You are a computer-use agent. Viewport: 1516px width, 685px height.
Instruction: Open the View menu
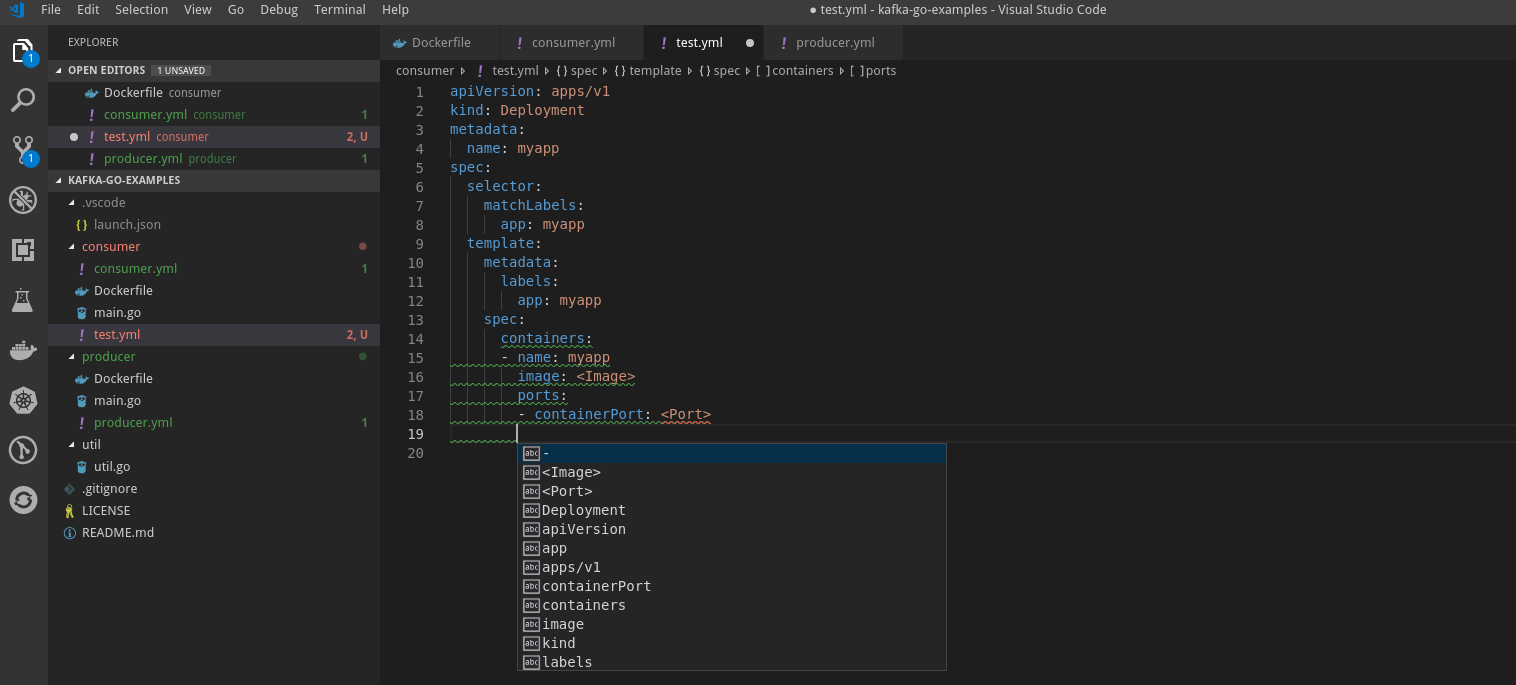[x=198, y=10]
